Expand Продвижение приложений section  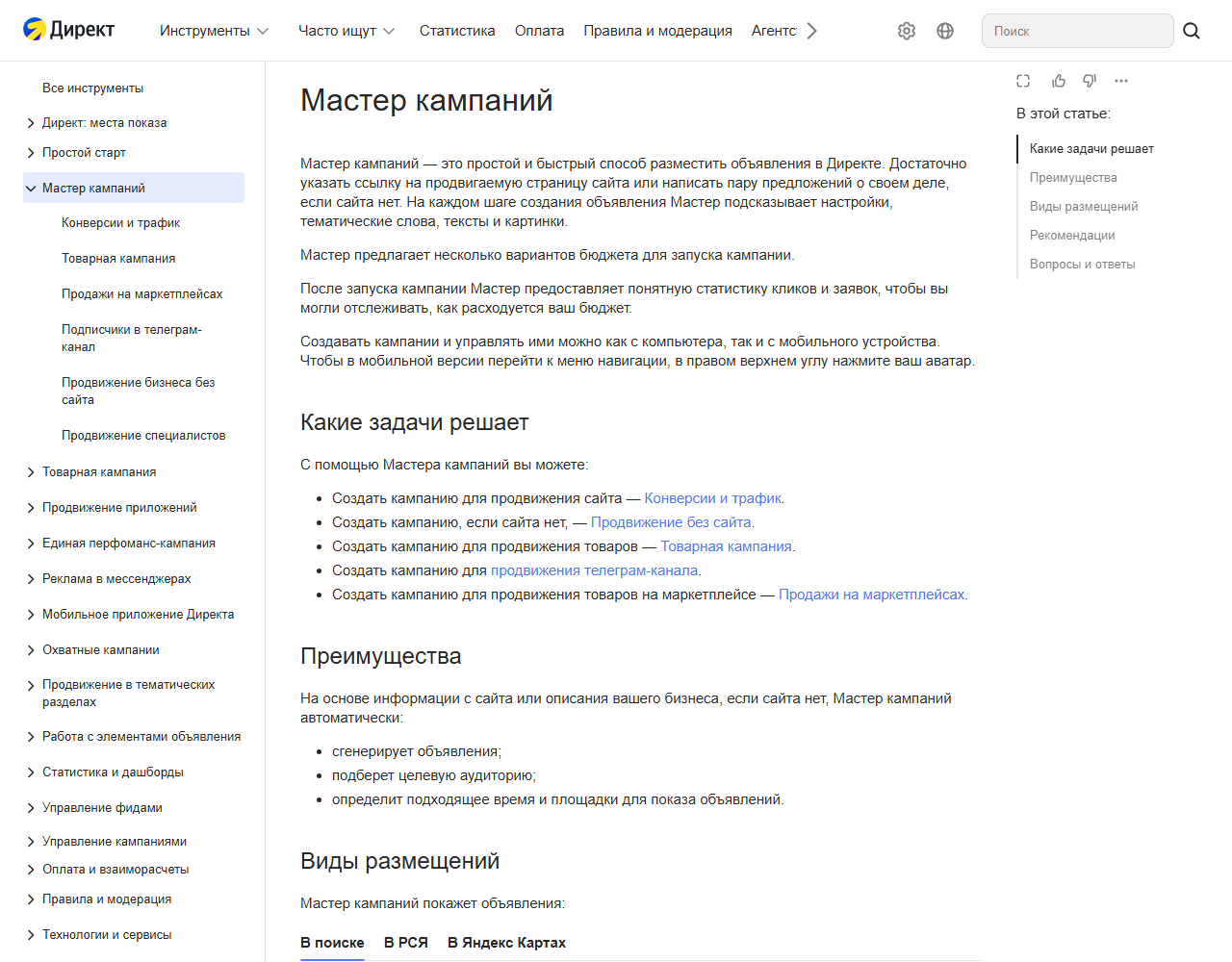click(31, 508)
